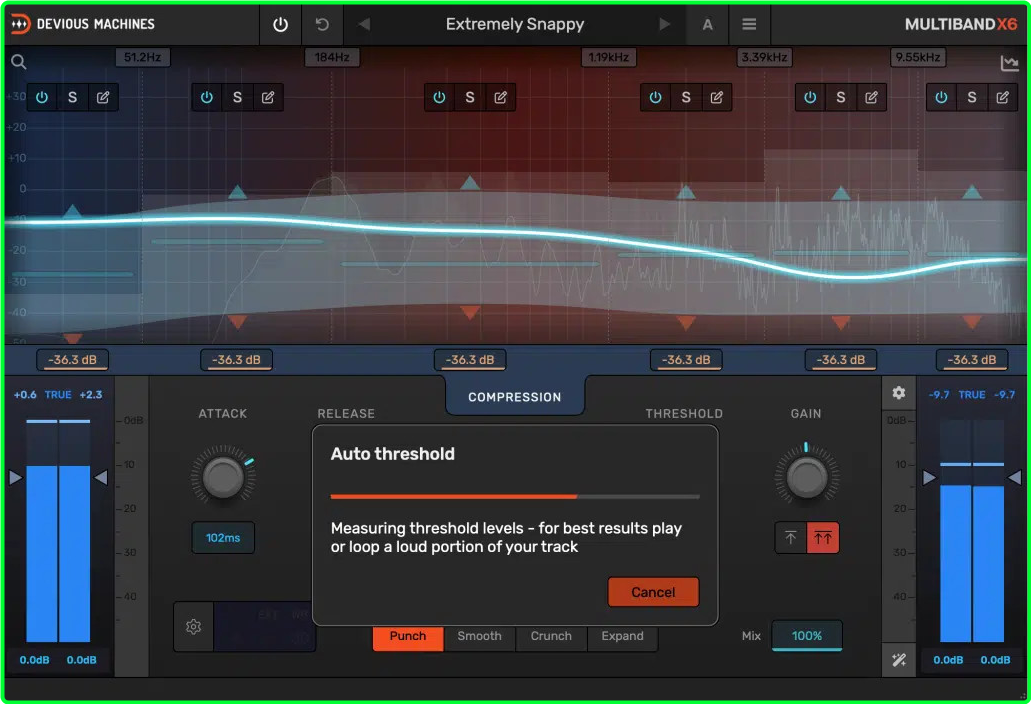Click the magic wand auto icon
Image resolution: width=1031 pixels, height=704 pixels.
coord(899,660)
